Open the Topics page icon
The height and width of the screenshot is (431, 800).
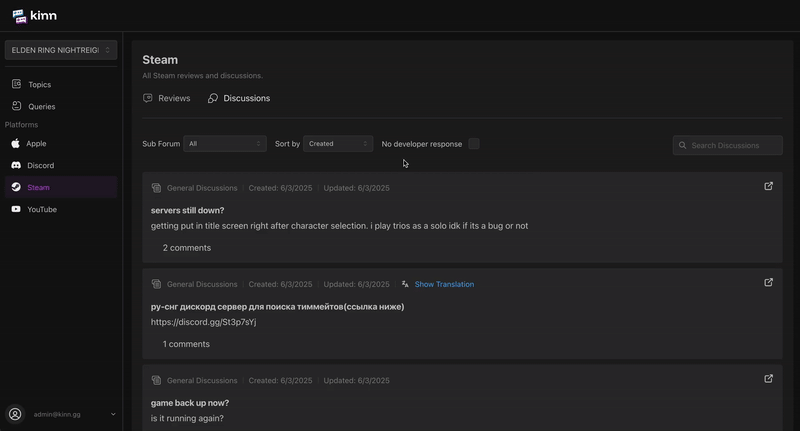[16, 84]
